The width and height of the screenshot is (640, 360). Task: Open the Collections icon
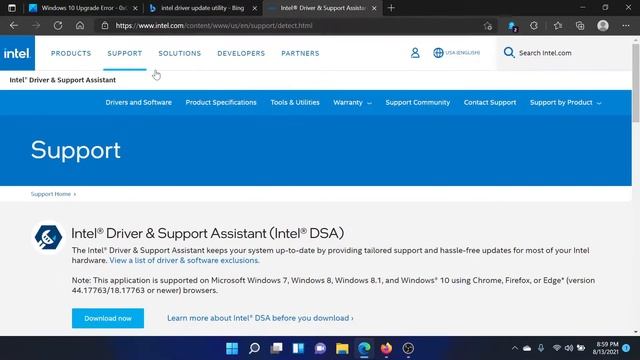[580, 26]
